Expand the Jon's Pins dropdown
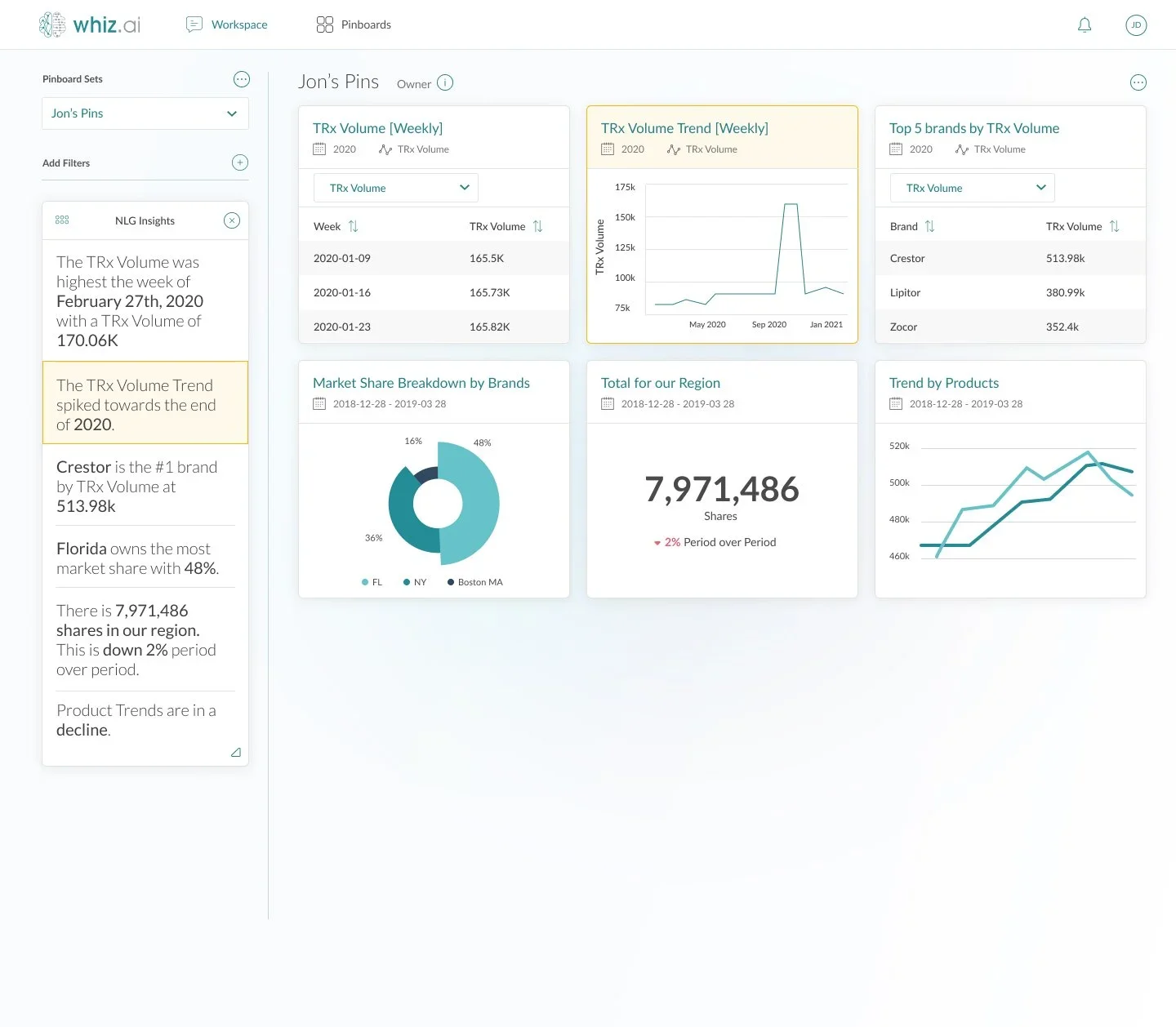 145,113
